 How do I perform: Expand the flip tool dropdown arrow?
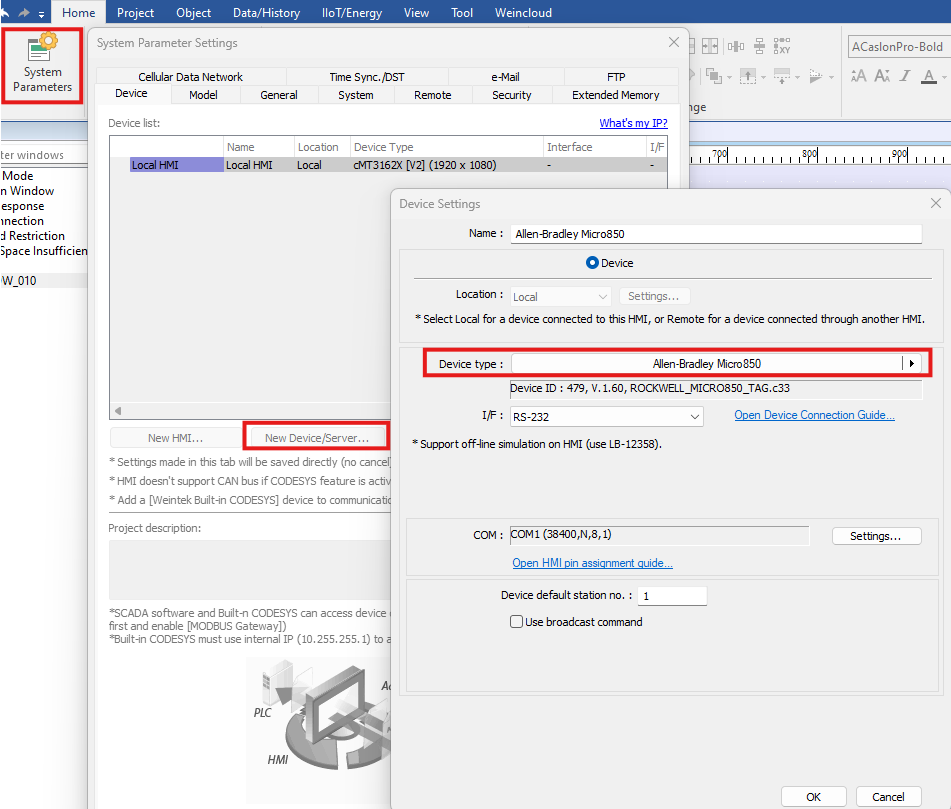[832, 78]
